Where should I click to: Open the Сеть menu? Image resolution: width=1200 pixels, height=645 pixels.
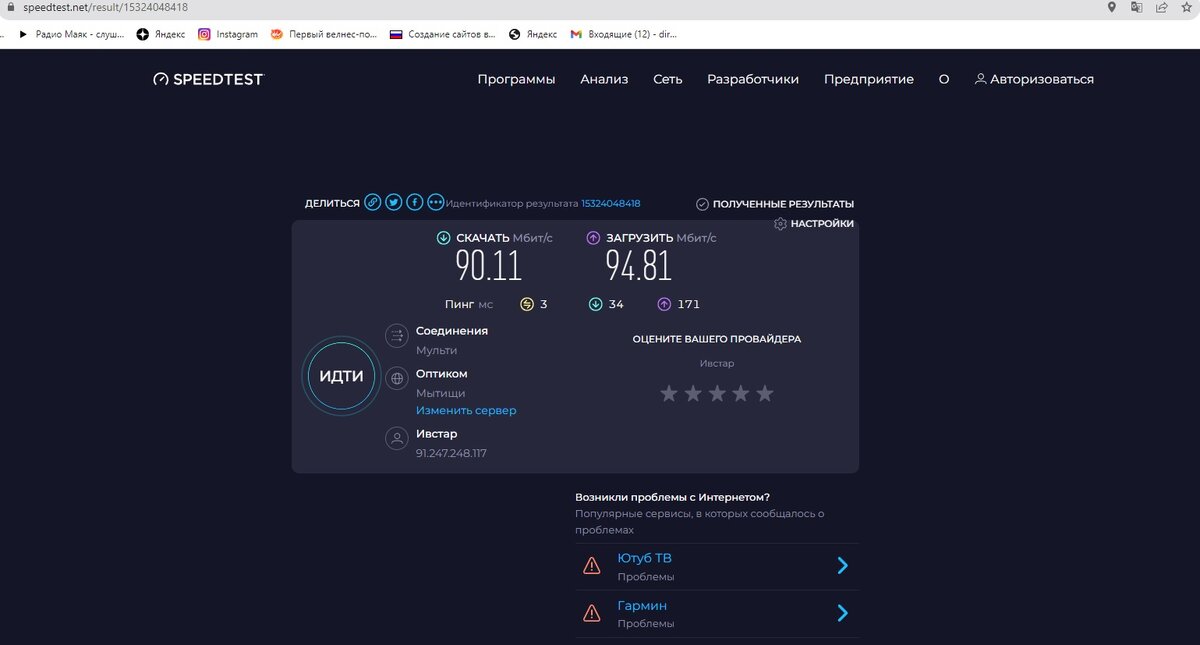668,79
